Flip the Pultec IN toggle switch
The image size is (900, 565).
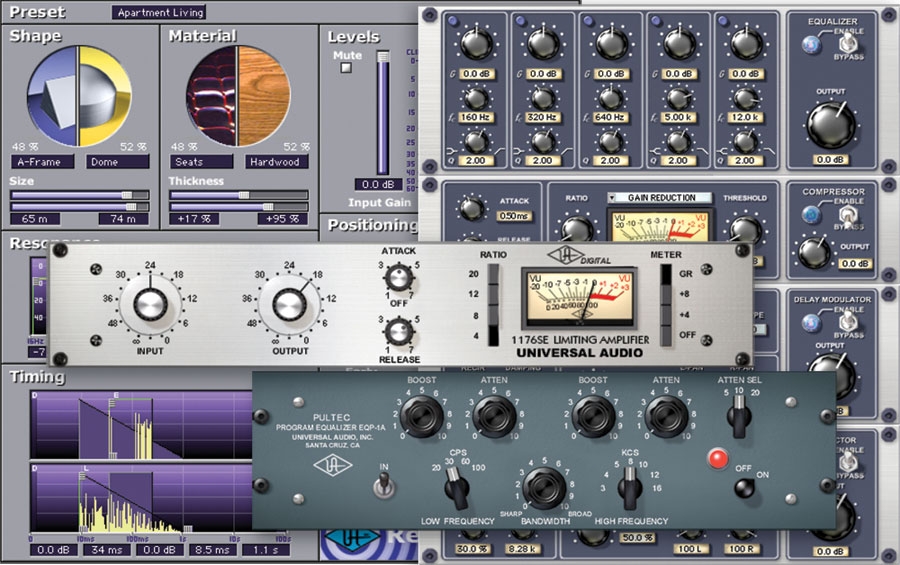pyautogui.click(x=383, y=484)
